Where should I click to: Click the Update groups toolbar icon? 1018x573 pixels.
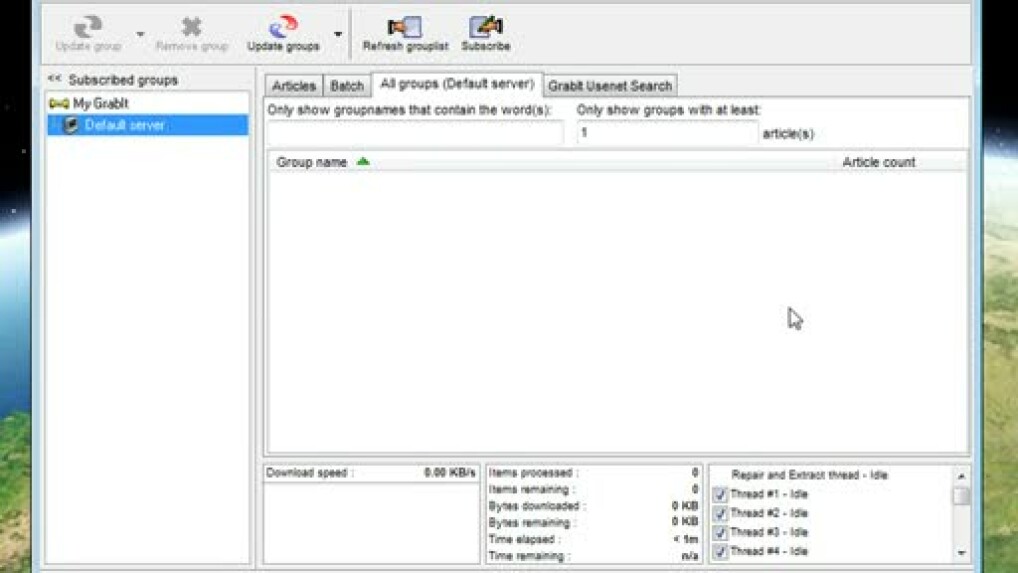tap(283, 27)
